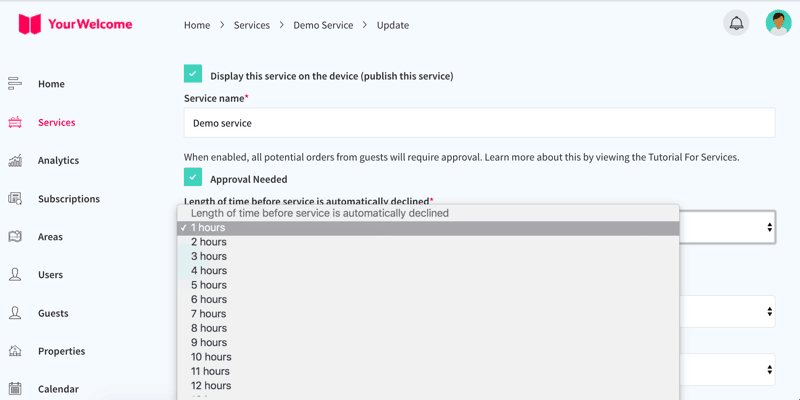Open the auto-decline time dropdown arrows
This screenshot has height=400, width=800.
pyautogui.click(x=769, y=228)
